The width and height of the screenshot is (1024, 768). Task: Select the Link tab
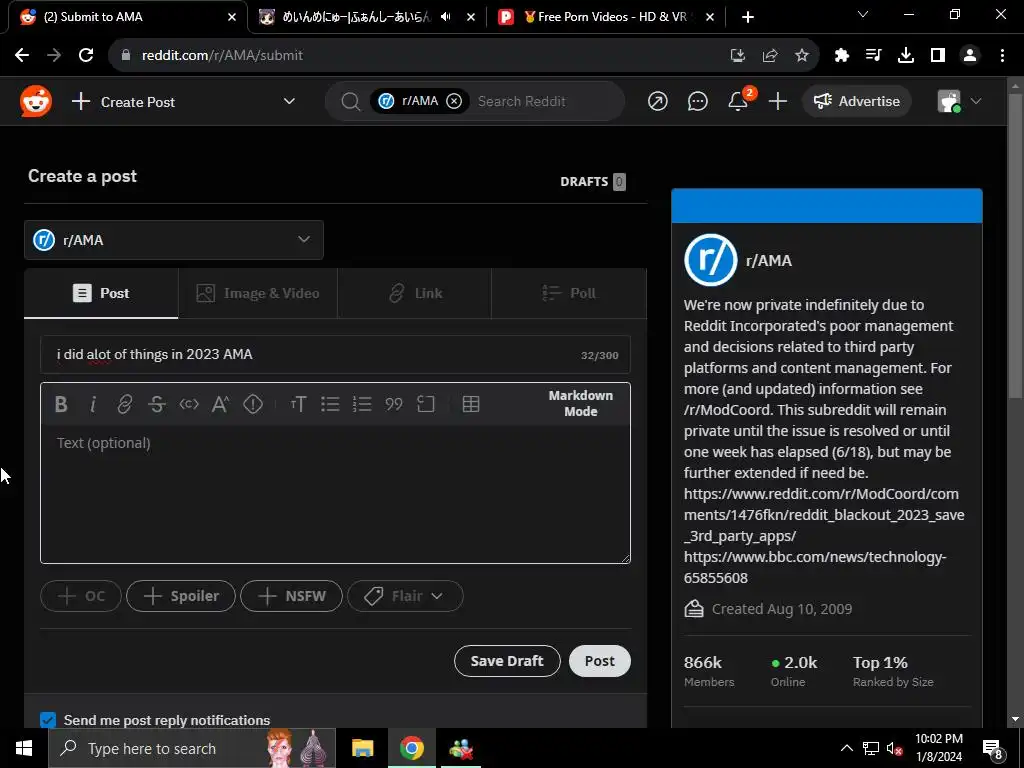415,293
